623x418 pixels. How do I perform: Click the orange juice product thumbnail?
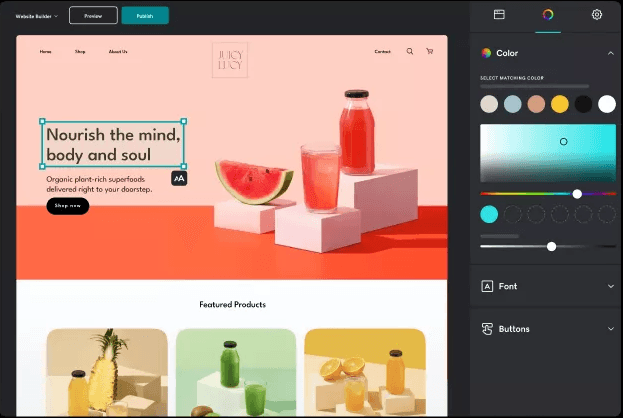(365, 372)
